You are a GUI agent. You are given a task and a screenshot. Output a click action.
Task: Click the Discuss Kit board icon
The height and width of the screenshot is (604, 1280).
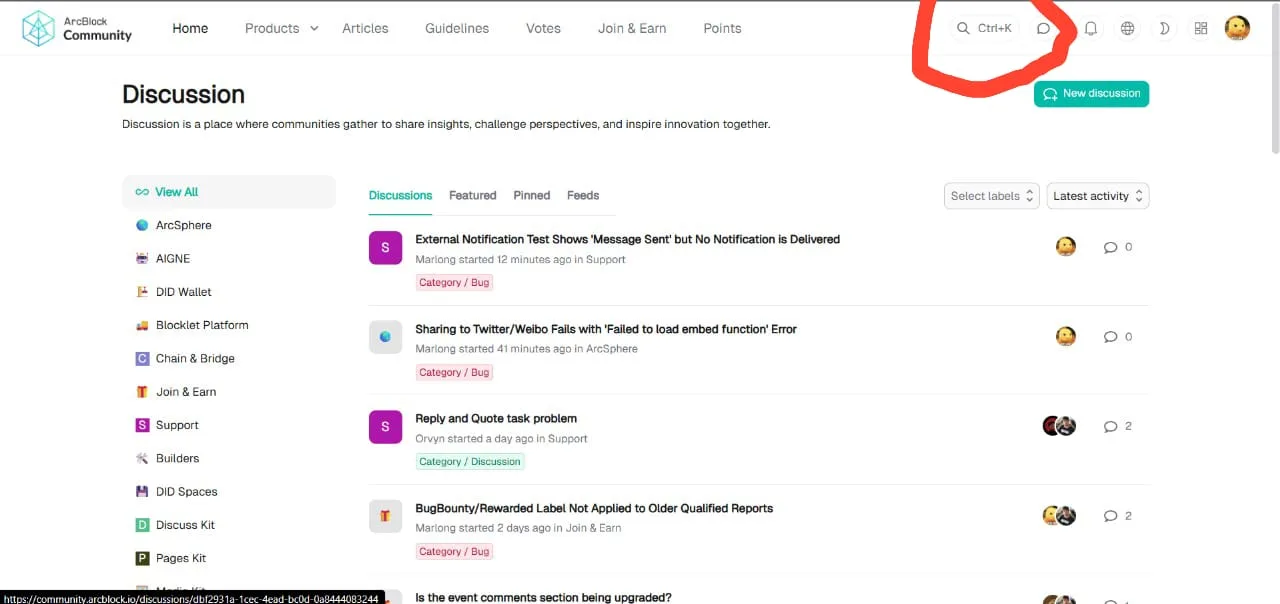point(142,525)
